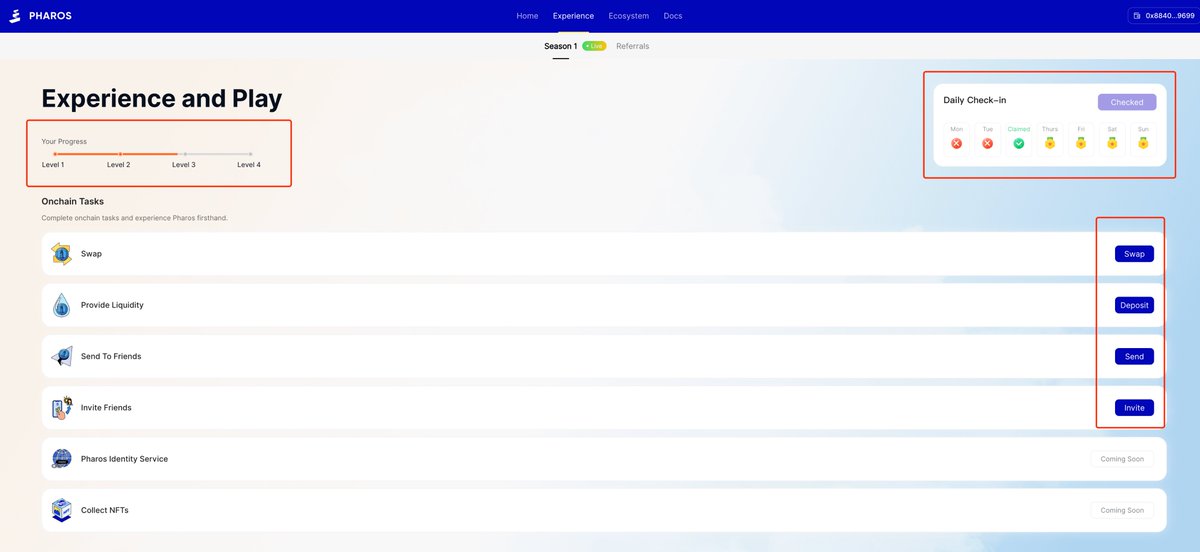
Task: Click the 'Onchain Tasks' heading
Action: pos(73,201)
